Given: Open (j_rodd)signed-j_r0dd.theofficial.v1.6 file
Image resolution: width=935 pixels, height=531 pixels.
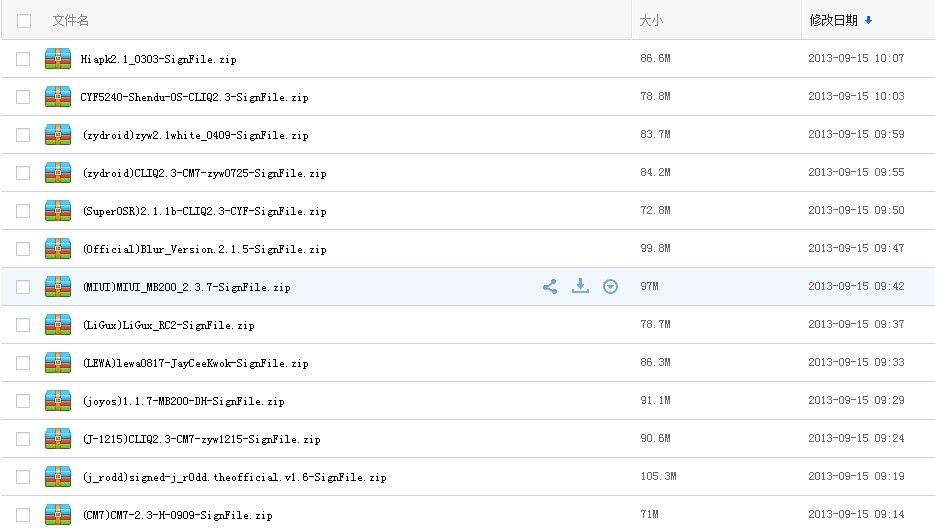Looking at the screenshot, I should click(234, 477).
